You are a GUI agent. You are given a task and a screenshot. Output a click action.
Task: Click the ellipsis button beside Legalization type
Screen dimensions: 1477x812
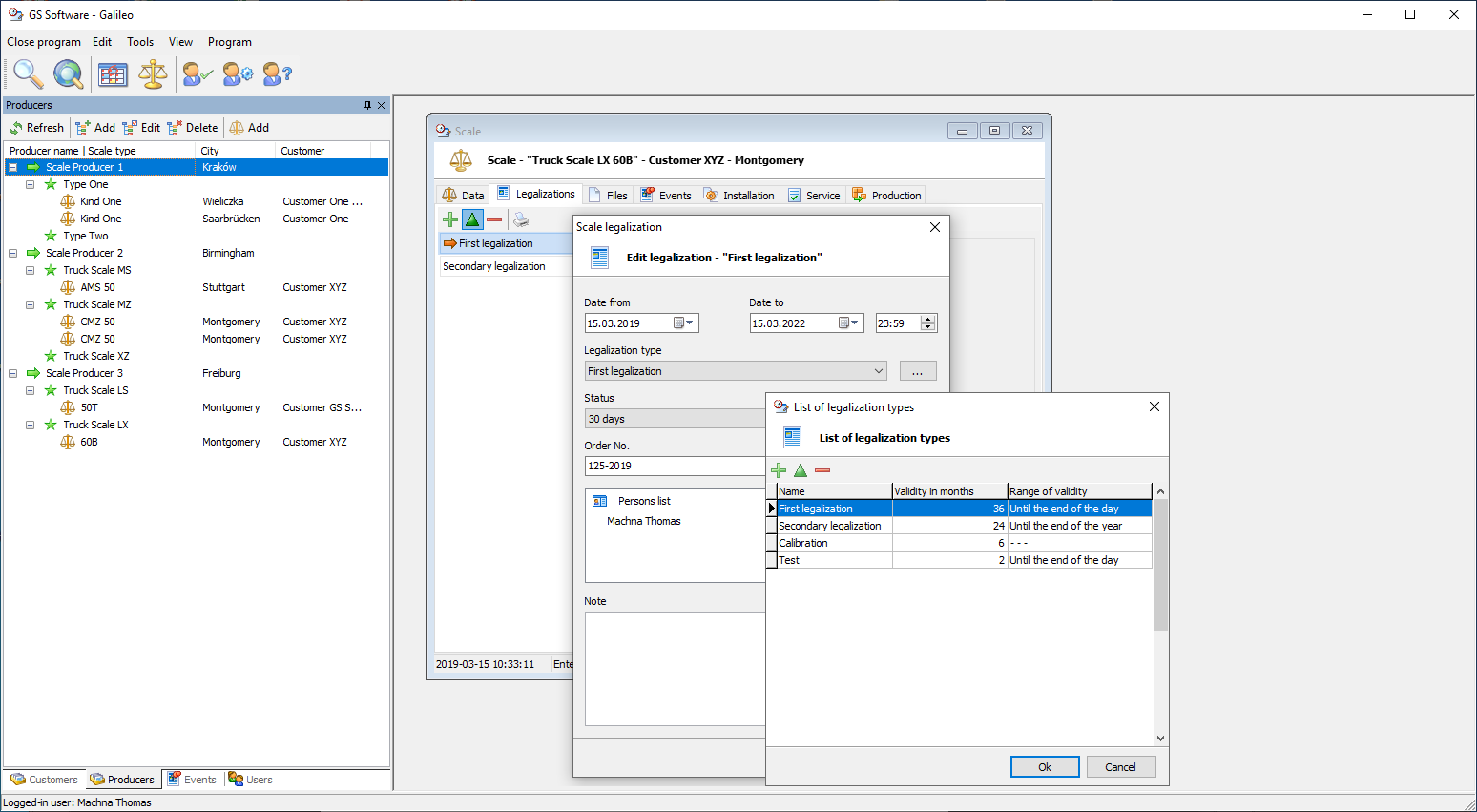917,371
